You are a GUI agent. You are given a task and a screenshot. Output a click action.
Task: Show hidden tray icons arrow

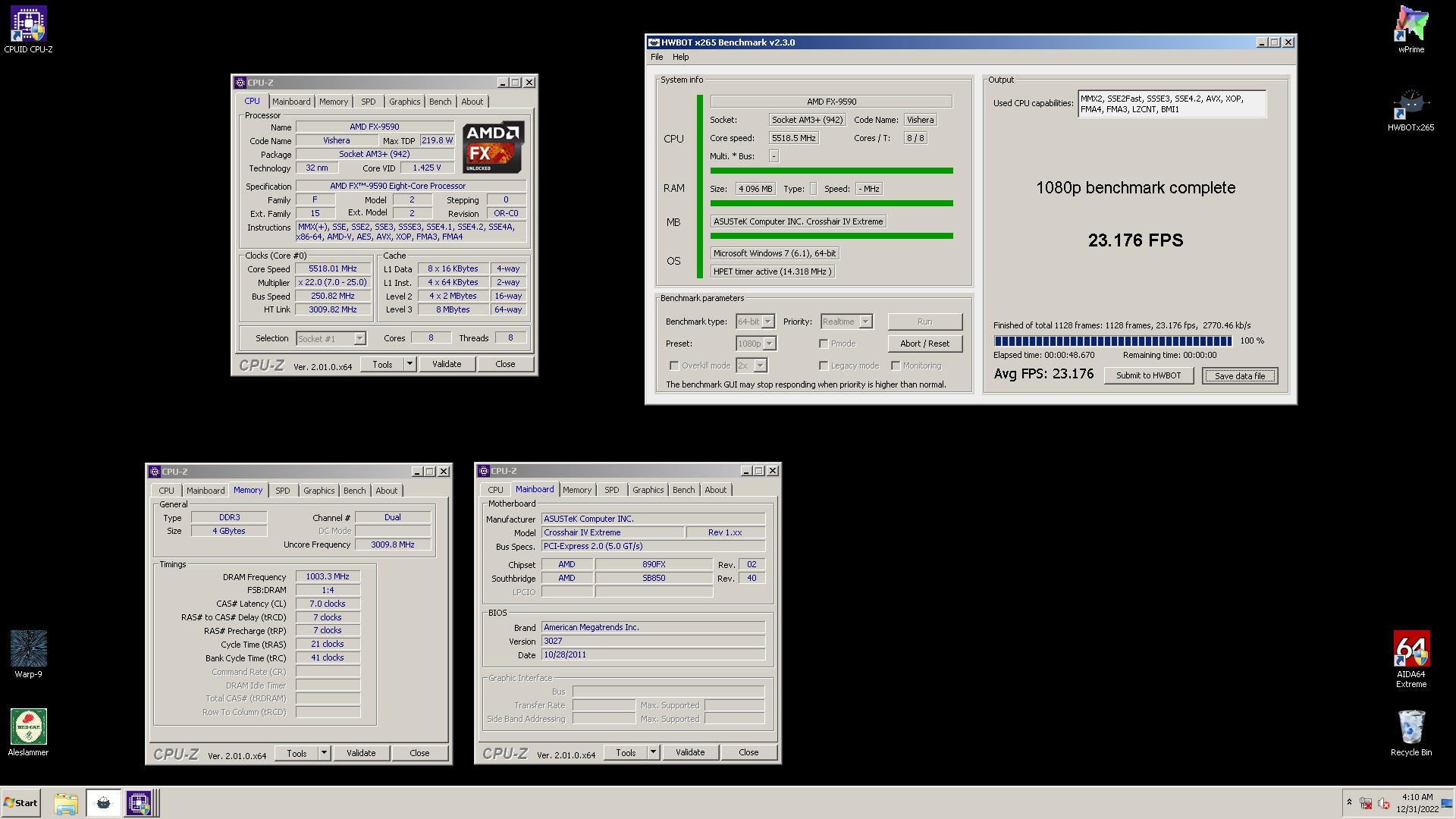pyautogui.click(x=1349, y=802)
